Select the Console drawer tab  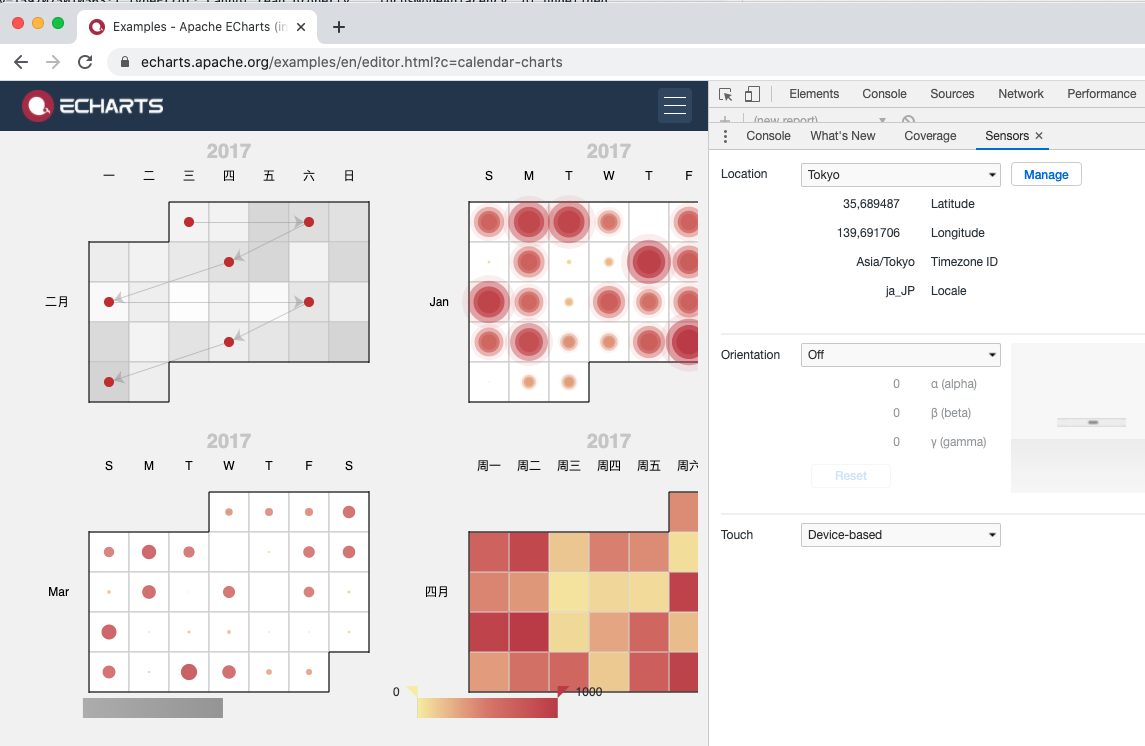pyautogui.click(x=768, y=136)
